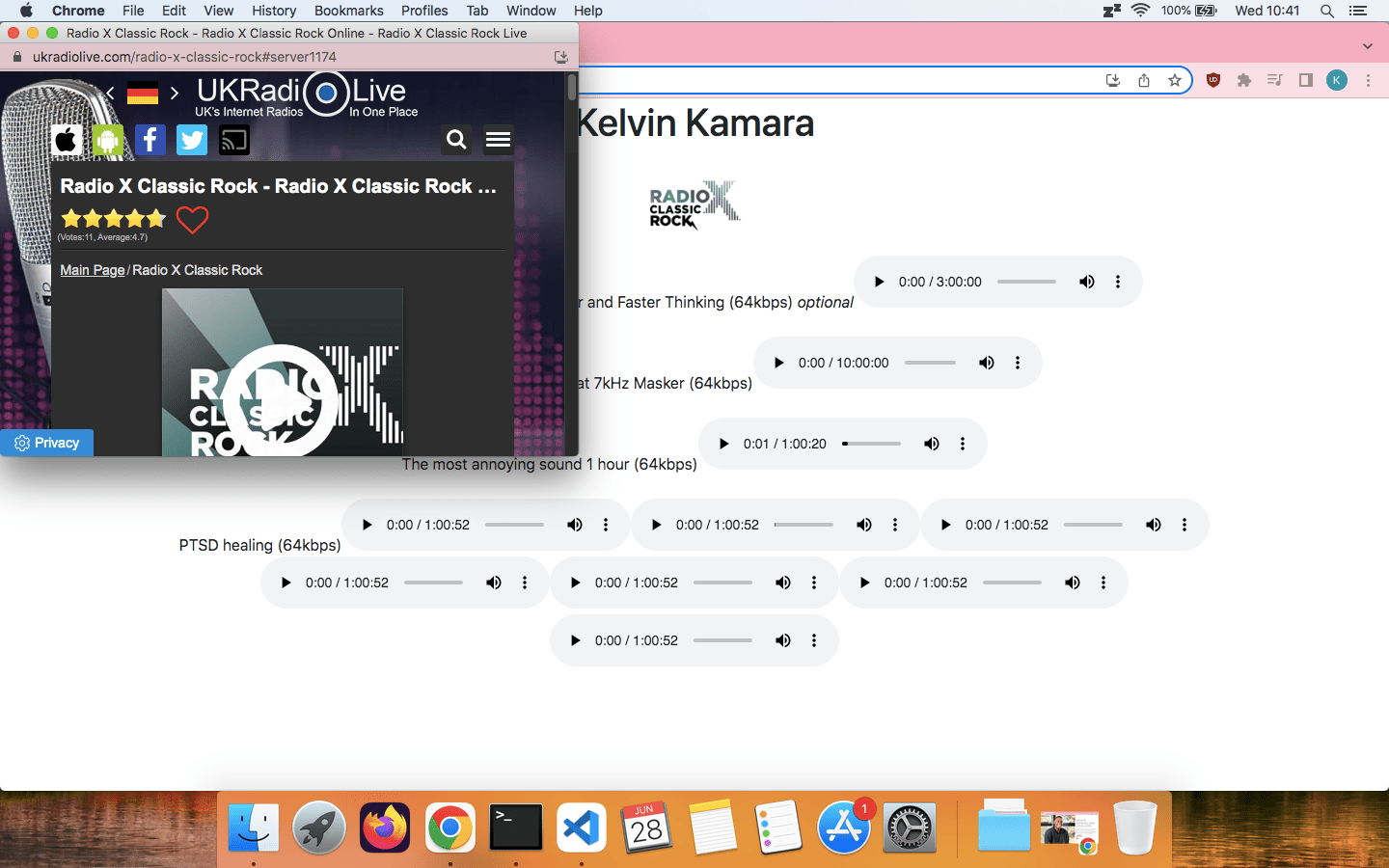Open the History menu
This screenshot has width=1389, height=868.
pyautogui.click(x=274, y=11)
